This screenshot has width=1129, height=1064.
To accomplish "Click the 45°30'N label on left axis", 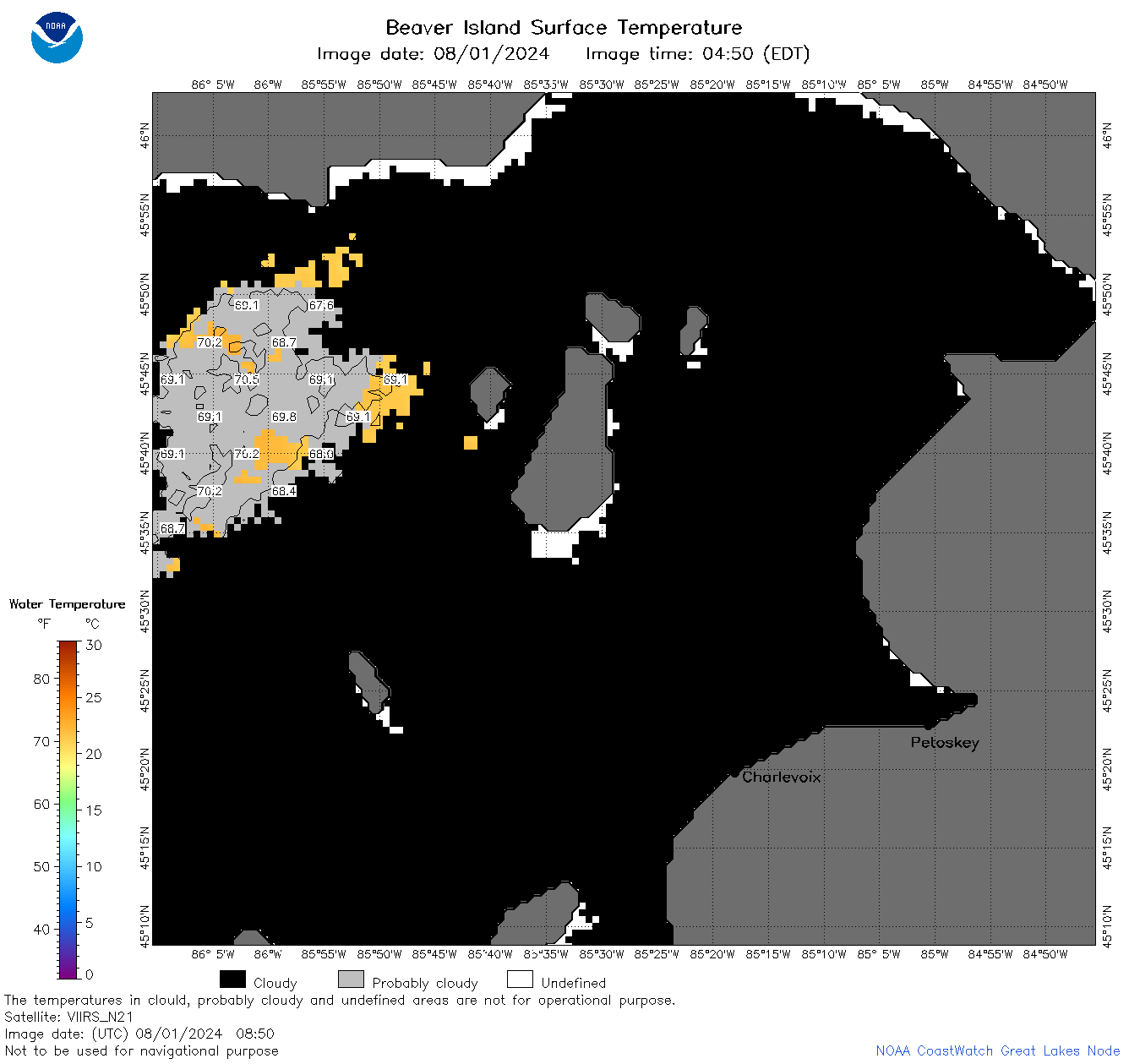I will pyautogui.click(x=145, y=611).
